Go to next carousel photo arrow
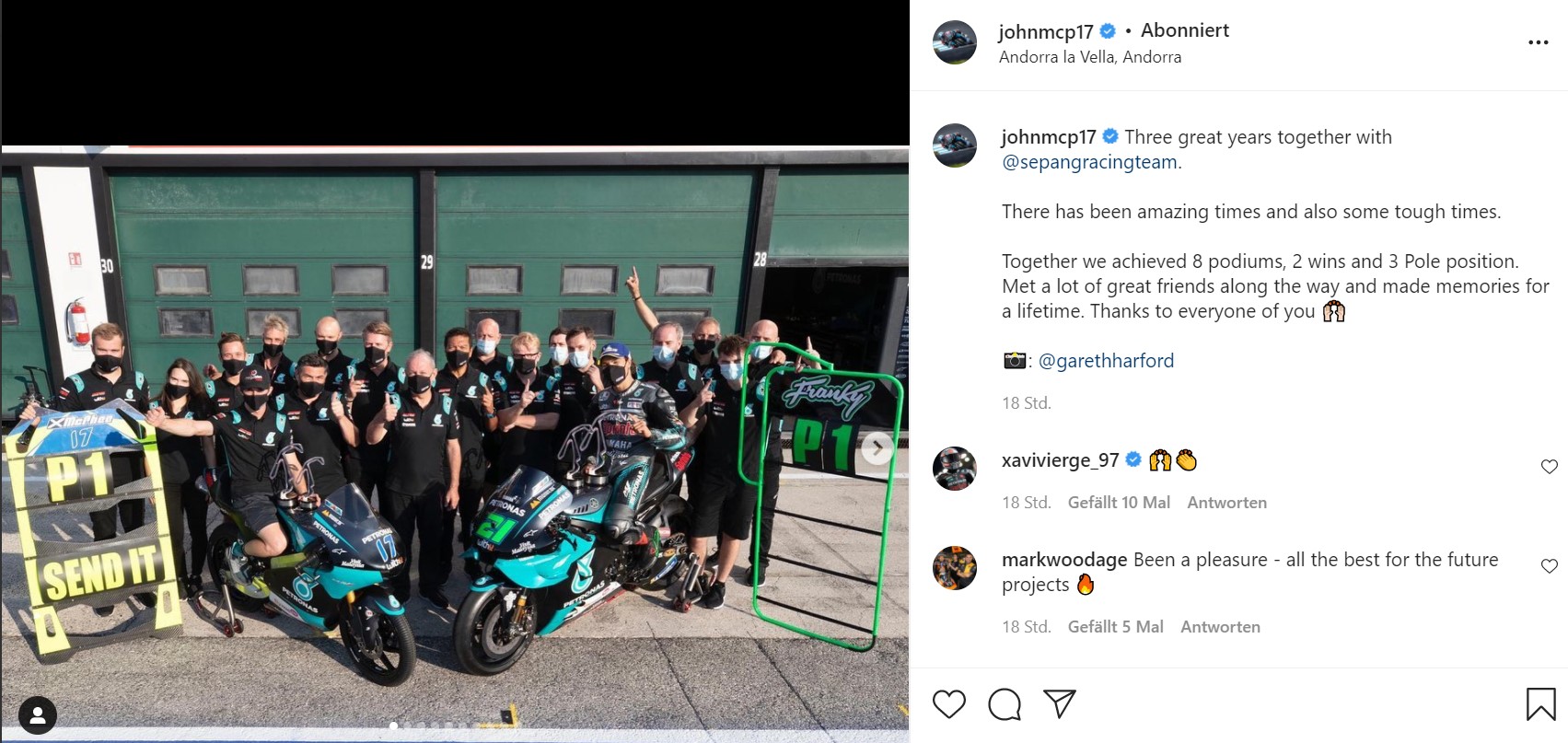Viewport: 1568px width, 743px height. (877, 448)
